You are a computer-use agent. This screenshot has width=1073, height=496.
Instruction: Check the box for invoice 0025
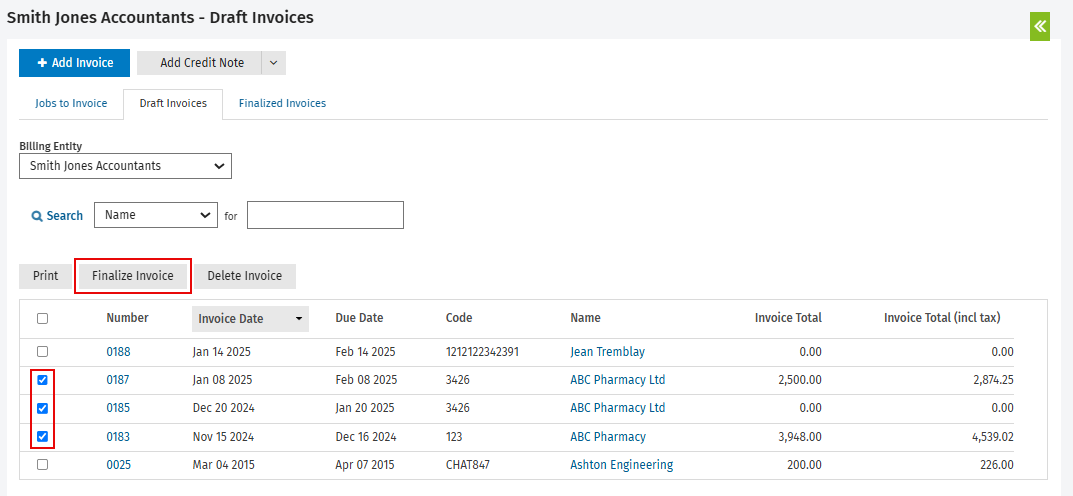point(42,465)
